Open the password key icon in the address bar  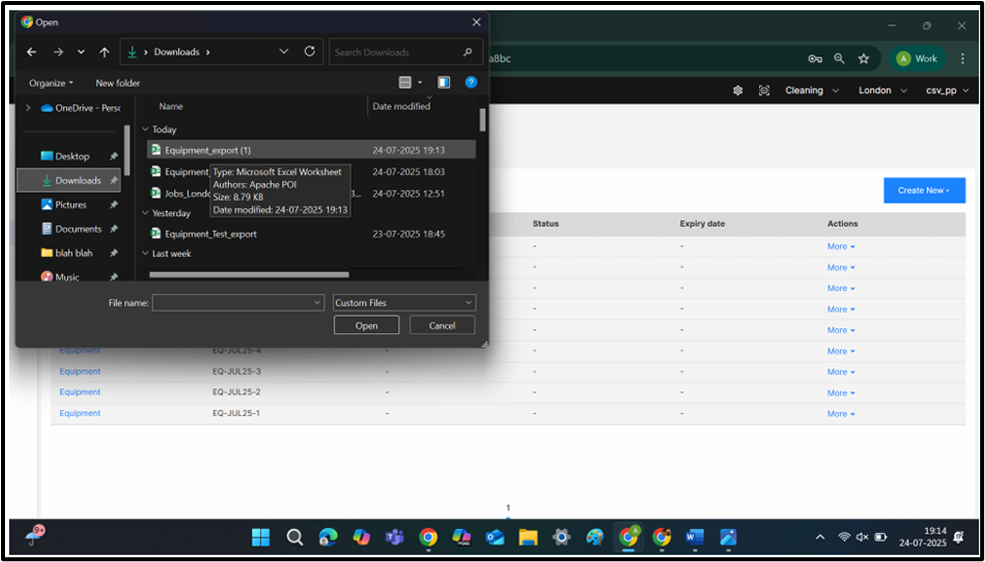coord(815,58)
